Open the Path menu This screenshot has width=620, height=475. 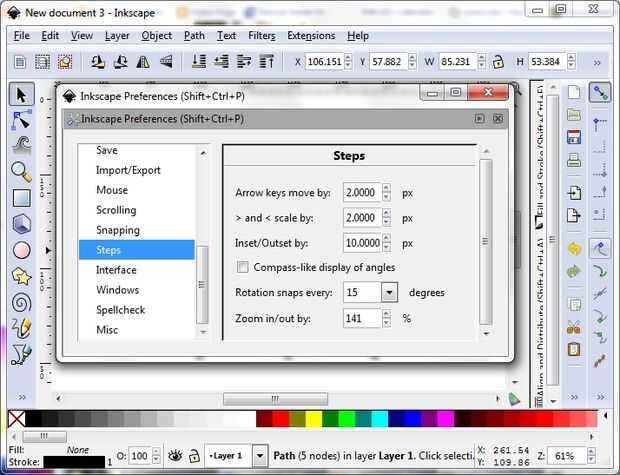[194, 36]
